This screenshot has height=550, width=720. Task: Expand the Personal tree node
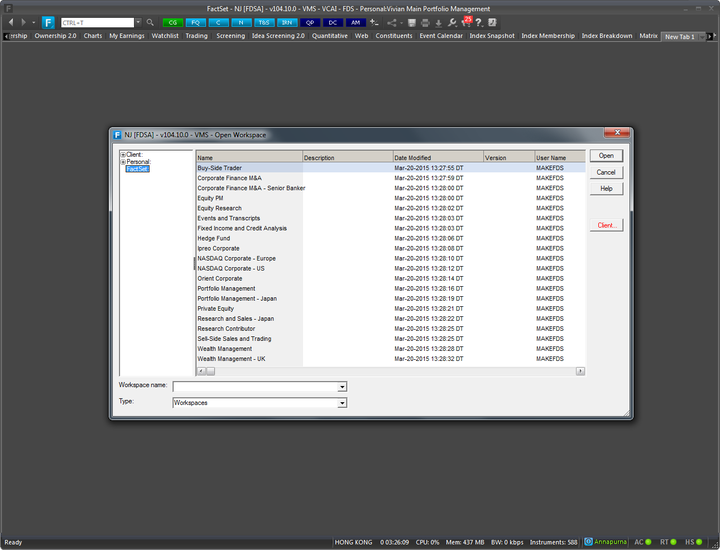click(x=123, y=162)
